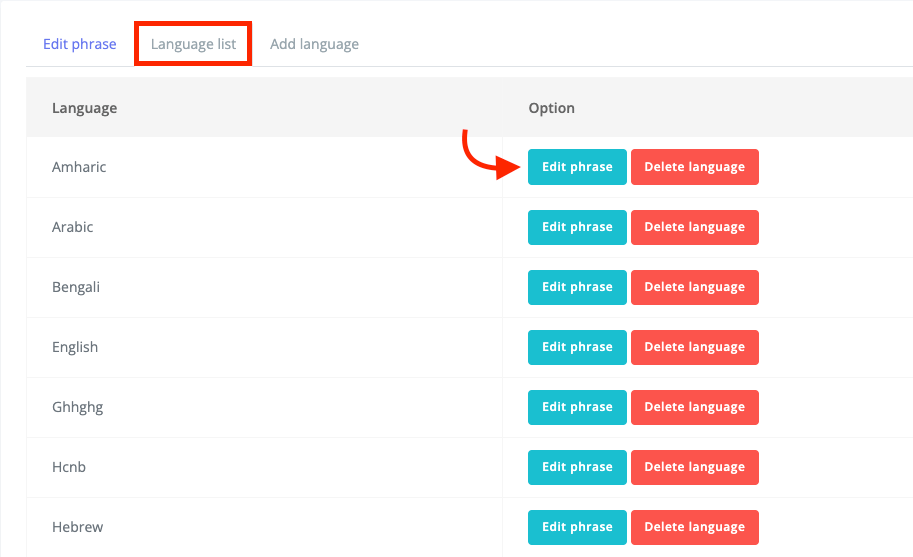Image resolution: width=913 pixels, height=557 pixels.
Task: Delete the Bengali language
Action: [x=695, y=287]
